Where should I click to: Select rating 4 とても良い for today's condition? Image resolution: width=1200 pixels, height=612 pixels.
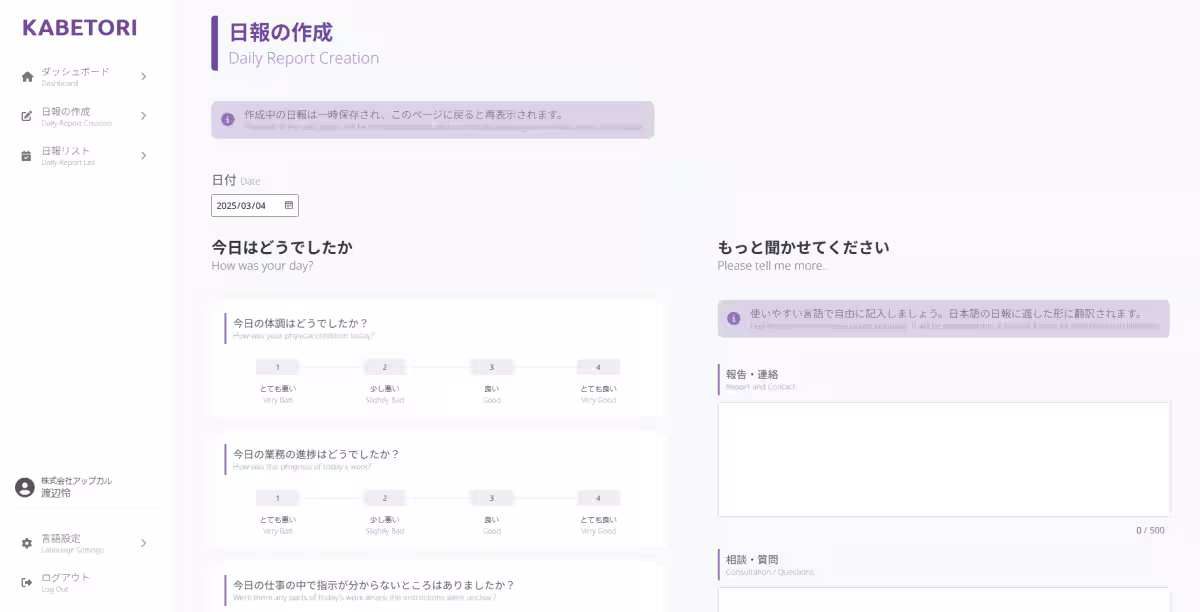pos(598,367)
